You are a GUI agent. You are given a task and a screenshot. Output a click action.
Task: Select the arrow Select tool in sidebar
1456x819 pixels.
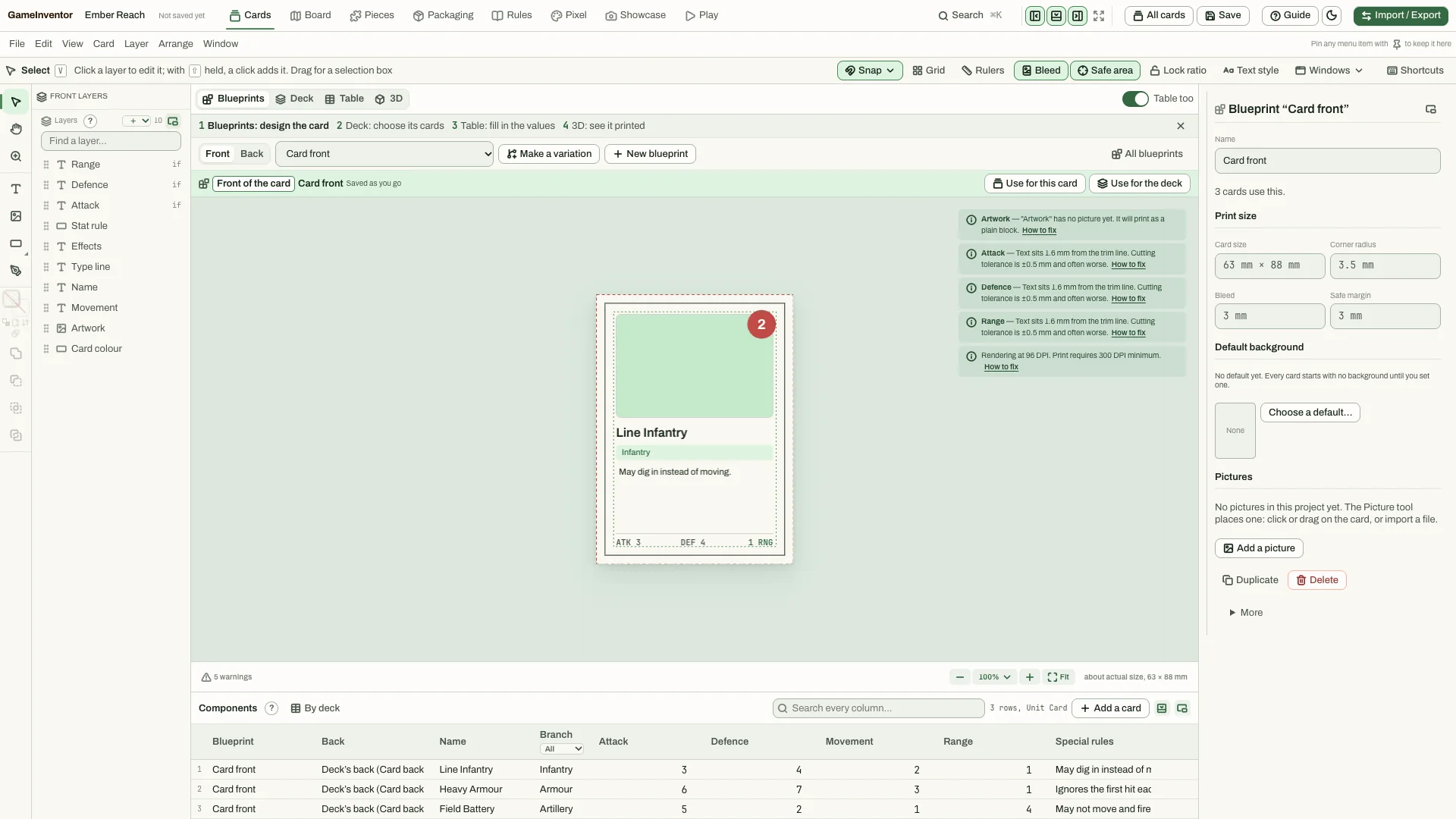click(x=16, y=102)
